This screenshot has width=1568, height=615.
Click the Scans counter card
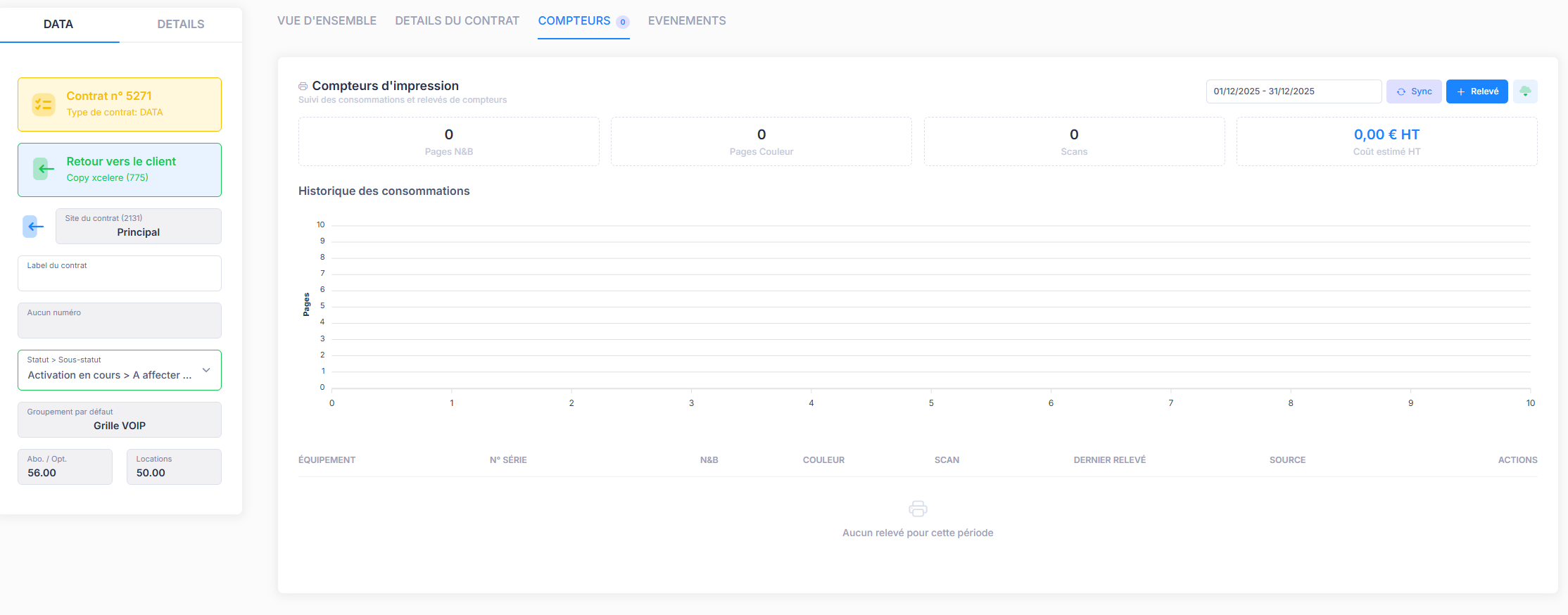1074,141
